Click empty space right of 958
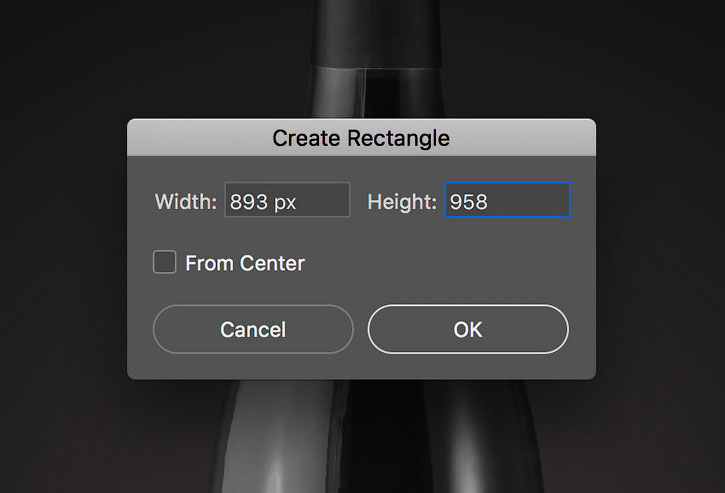725x493 pixels. tap(527, 200)
